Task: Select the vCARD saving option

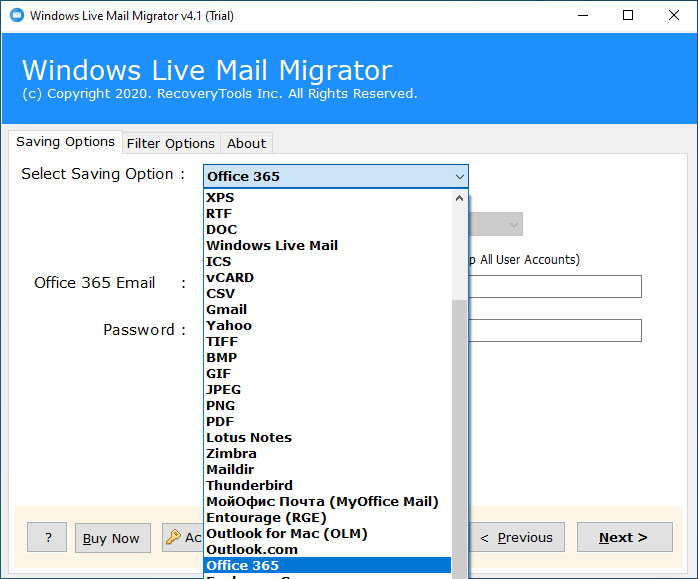Action: coord(328,278)
